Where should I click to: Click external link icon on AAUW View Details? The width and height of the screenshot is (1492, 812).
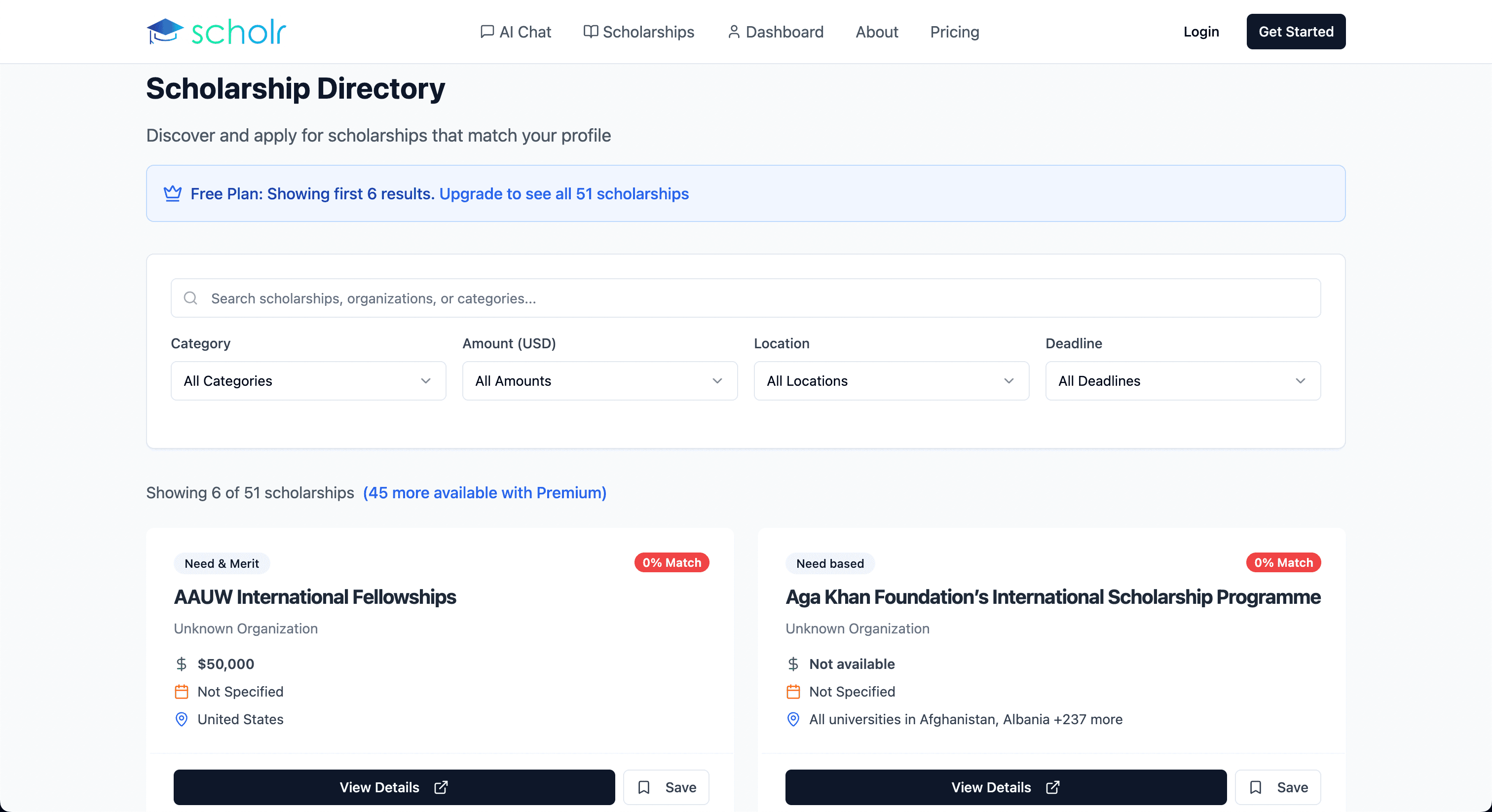pos(441,787)
